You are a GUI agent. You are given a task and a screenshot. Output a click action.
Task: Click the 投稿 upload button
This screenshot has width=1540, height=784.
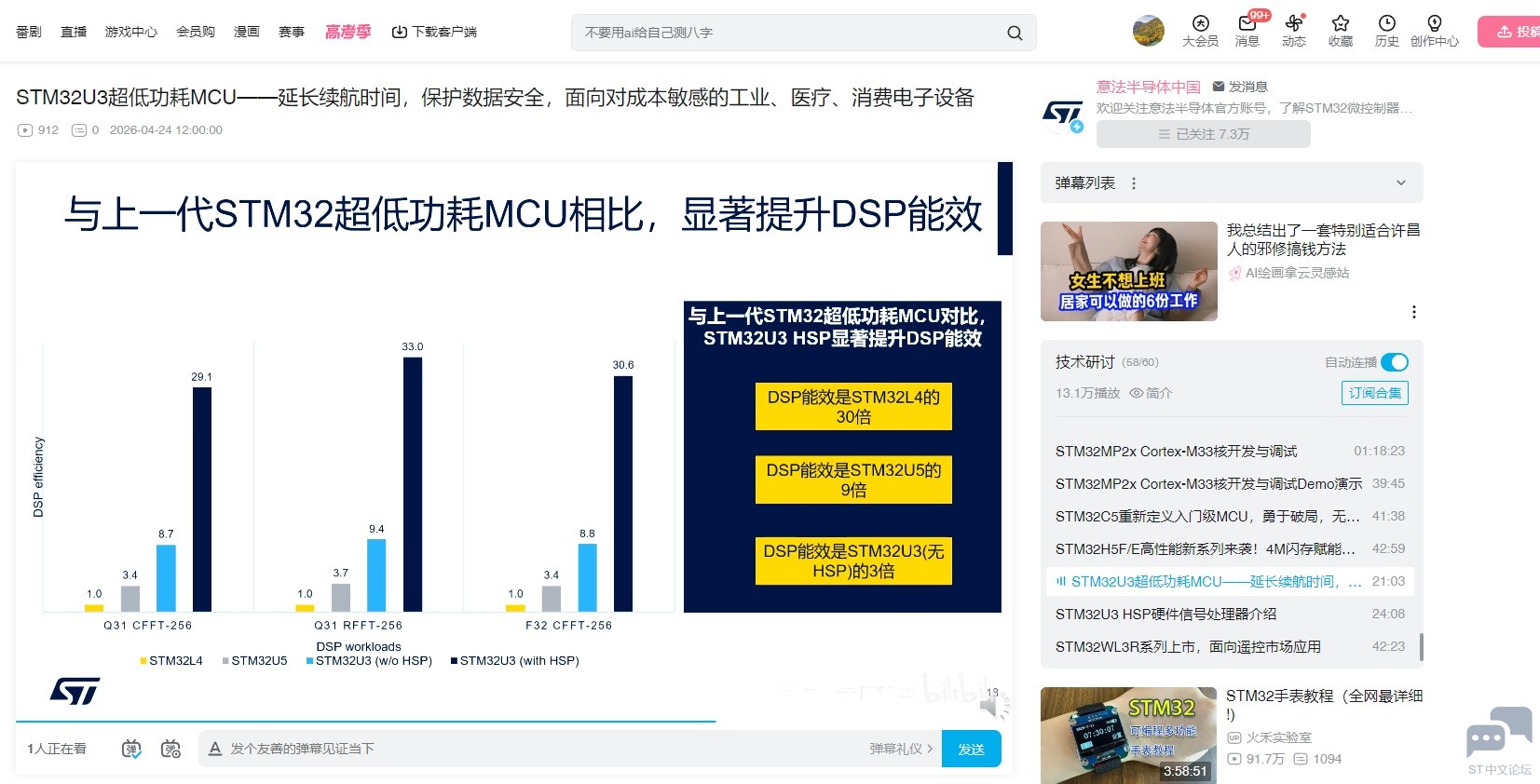click(1509, 32)
